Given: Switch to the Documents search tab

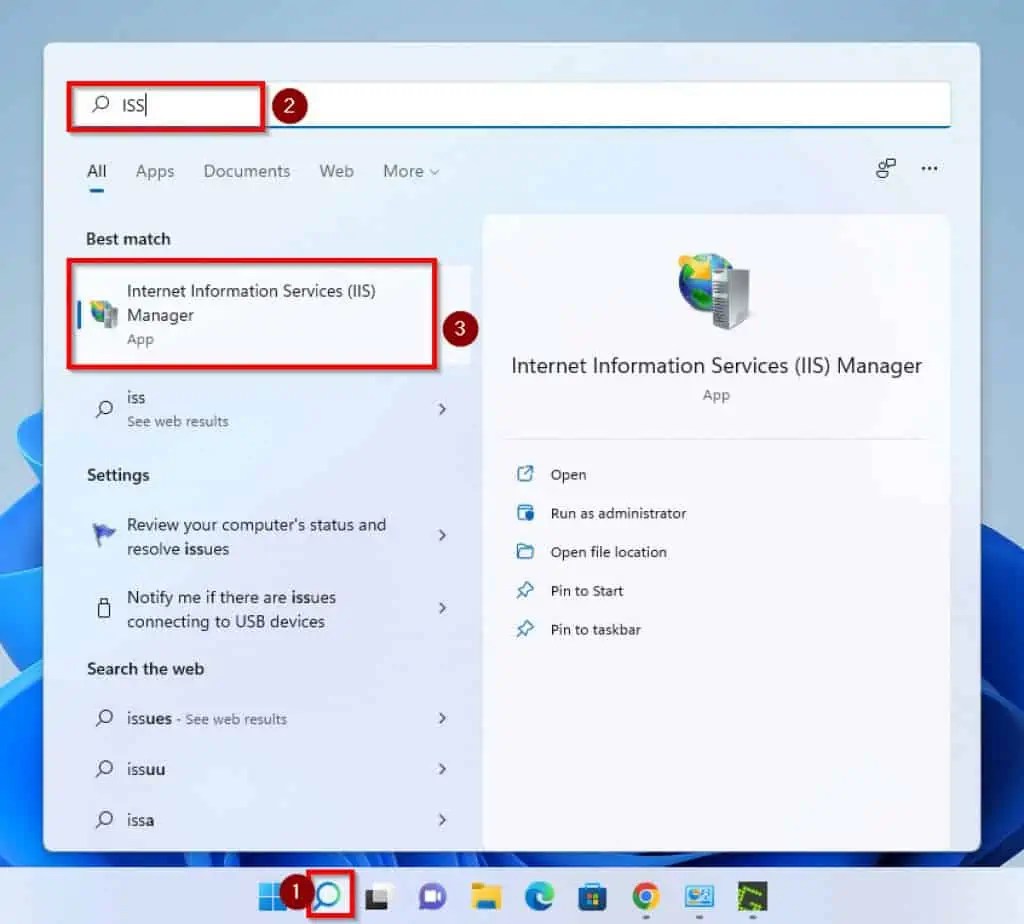Looking at the screenshot, I should click(246, 171).
